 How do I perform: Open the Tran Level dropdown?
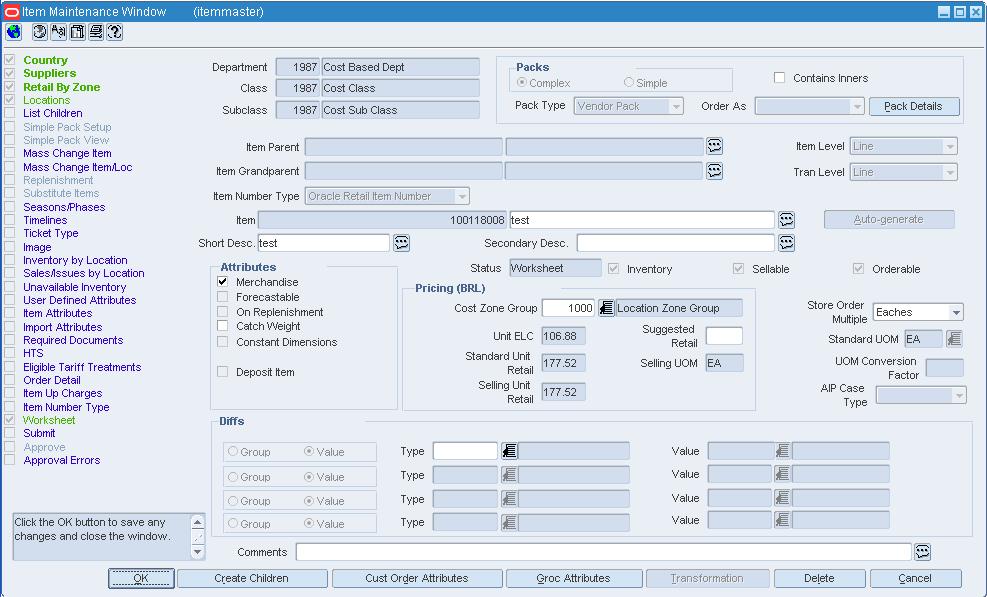[950, 172]
